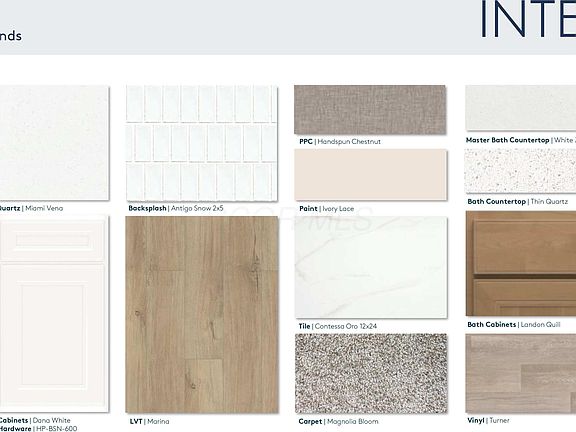Viewport: 576px width, 432px height.
Task: Click the LVT Marina caption
Action: point(150,421)
